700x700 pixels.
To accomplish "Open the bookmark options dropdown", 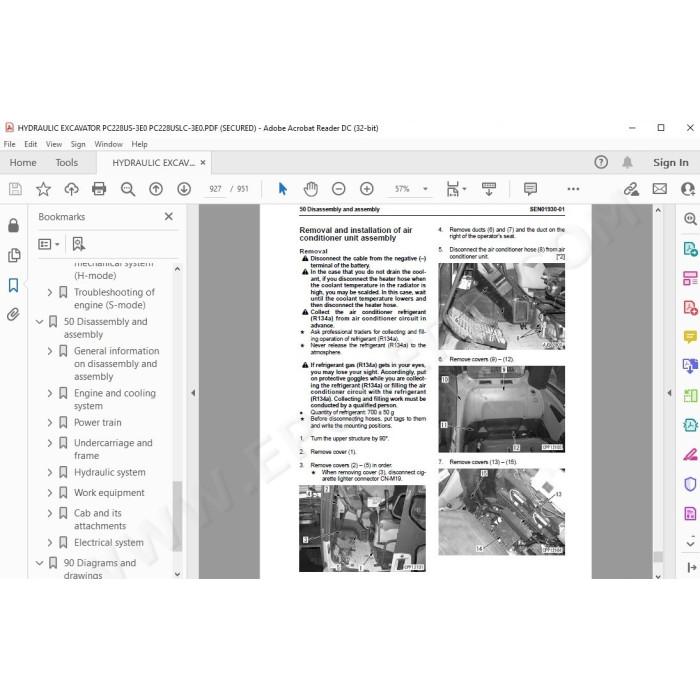I will 49,244.
